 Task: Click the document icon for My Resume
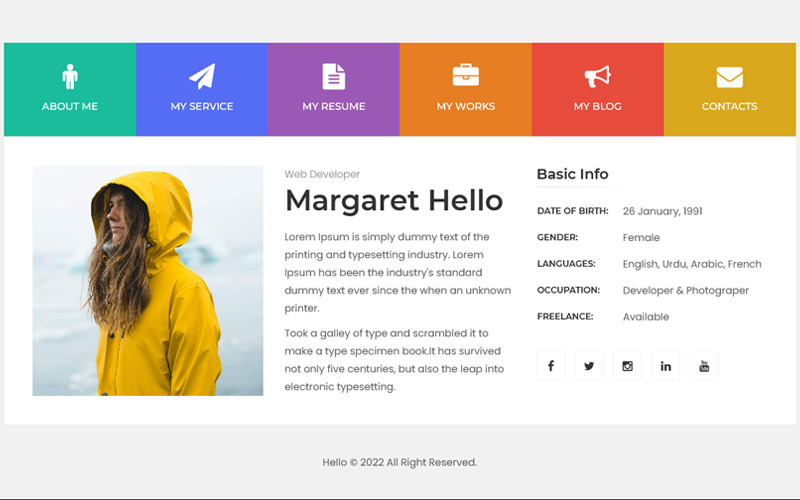[x=334, y=77]
